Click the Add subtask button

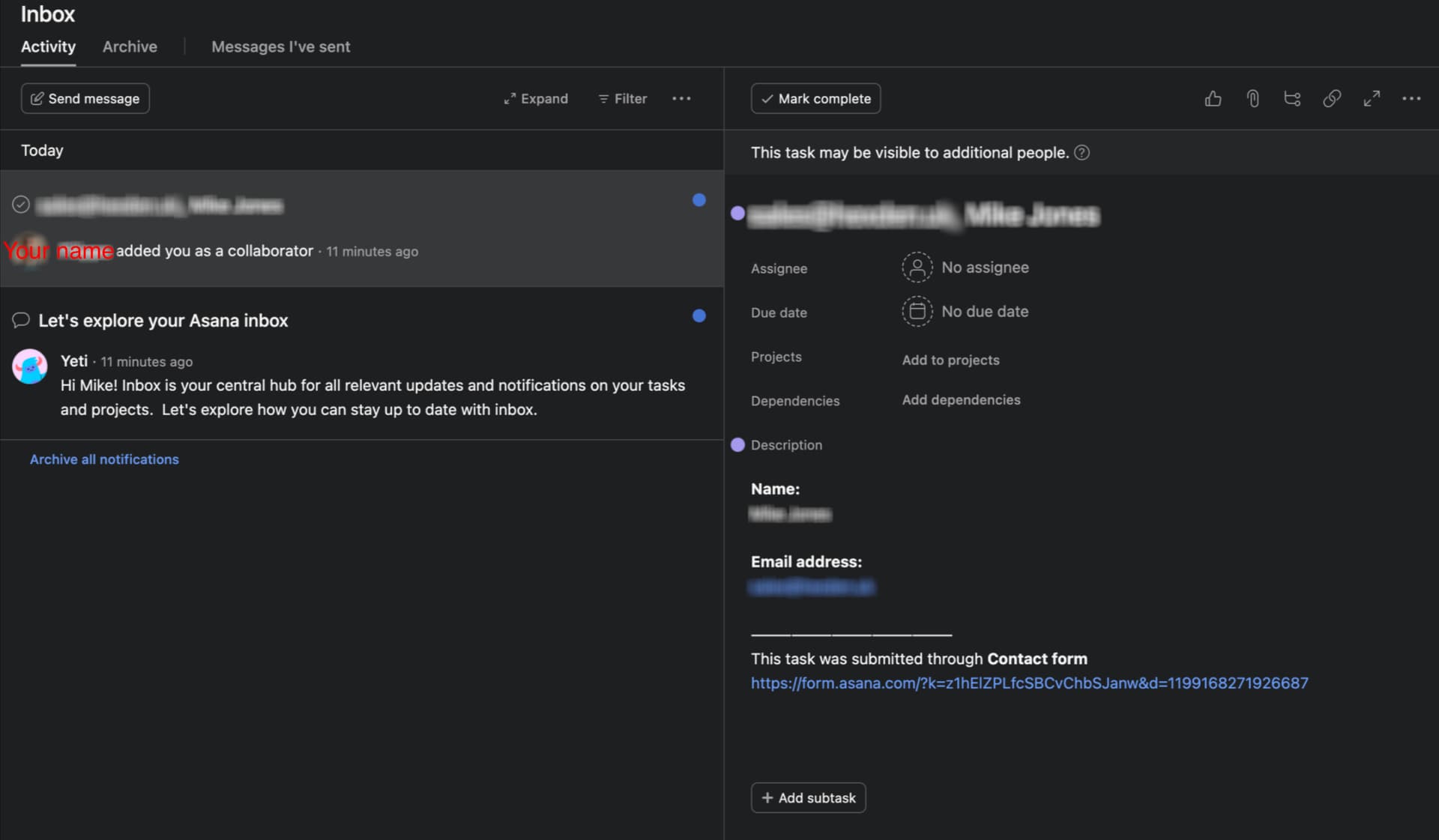coord(808,798)
